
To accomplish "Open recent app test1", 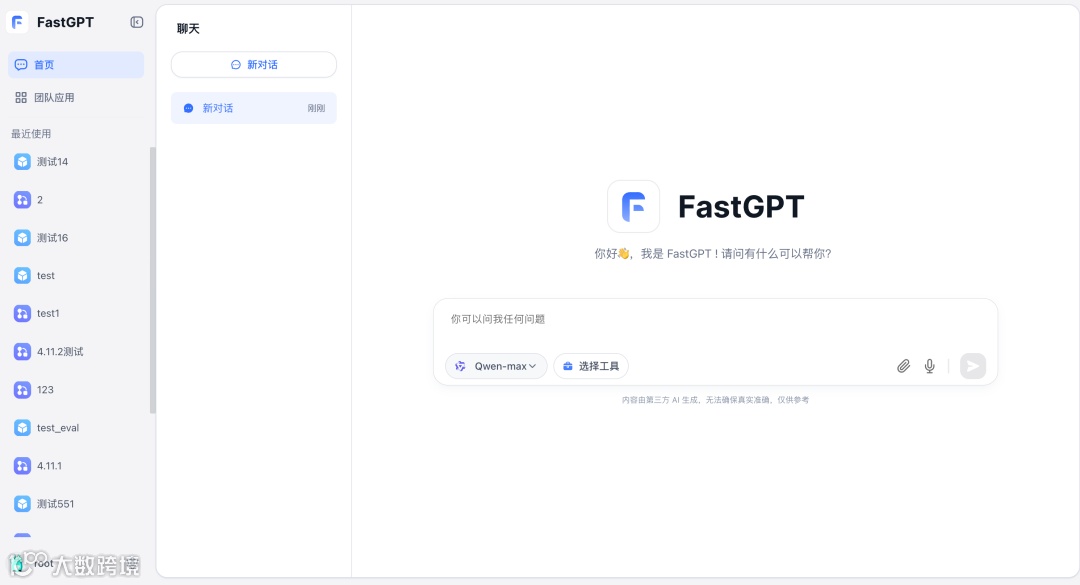I will tap(76, 314).
